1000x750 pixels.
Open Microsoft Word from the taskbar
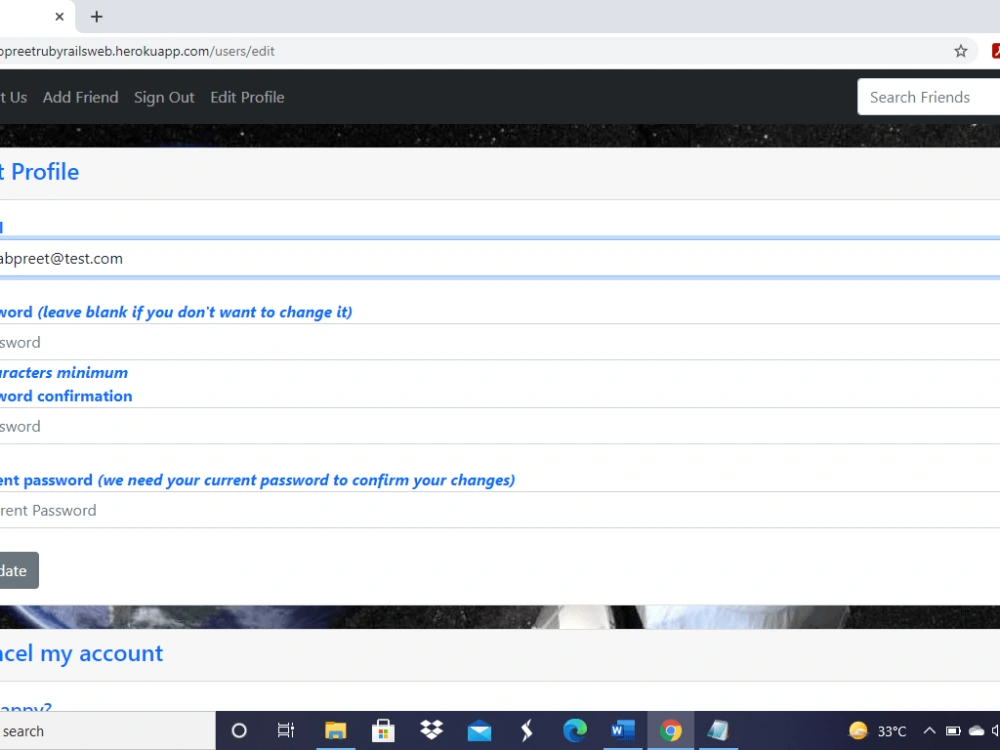(x=622, y=730)
